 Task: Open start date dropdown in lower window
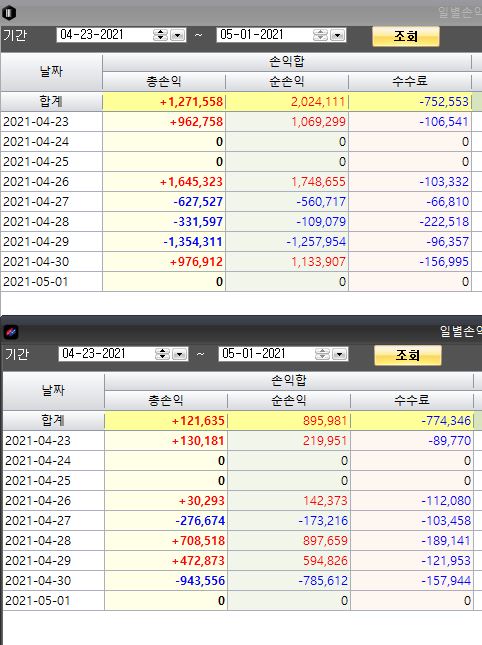tap(180, 354)
